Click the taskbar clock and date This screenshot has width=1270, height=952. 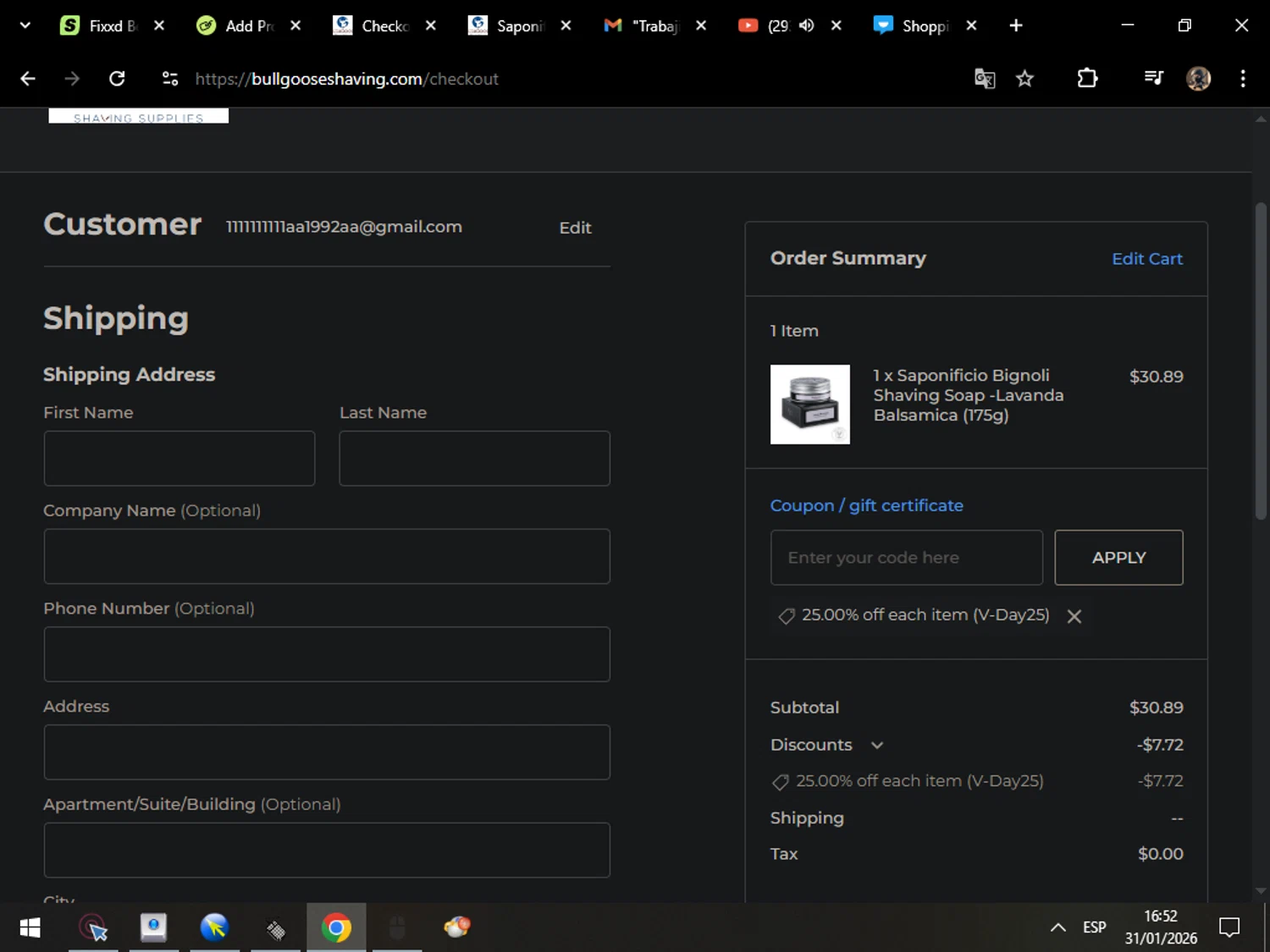click(1161, 927)
